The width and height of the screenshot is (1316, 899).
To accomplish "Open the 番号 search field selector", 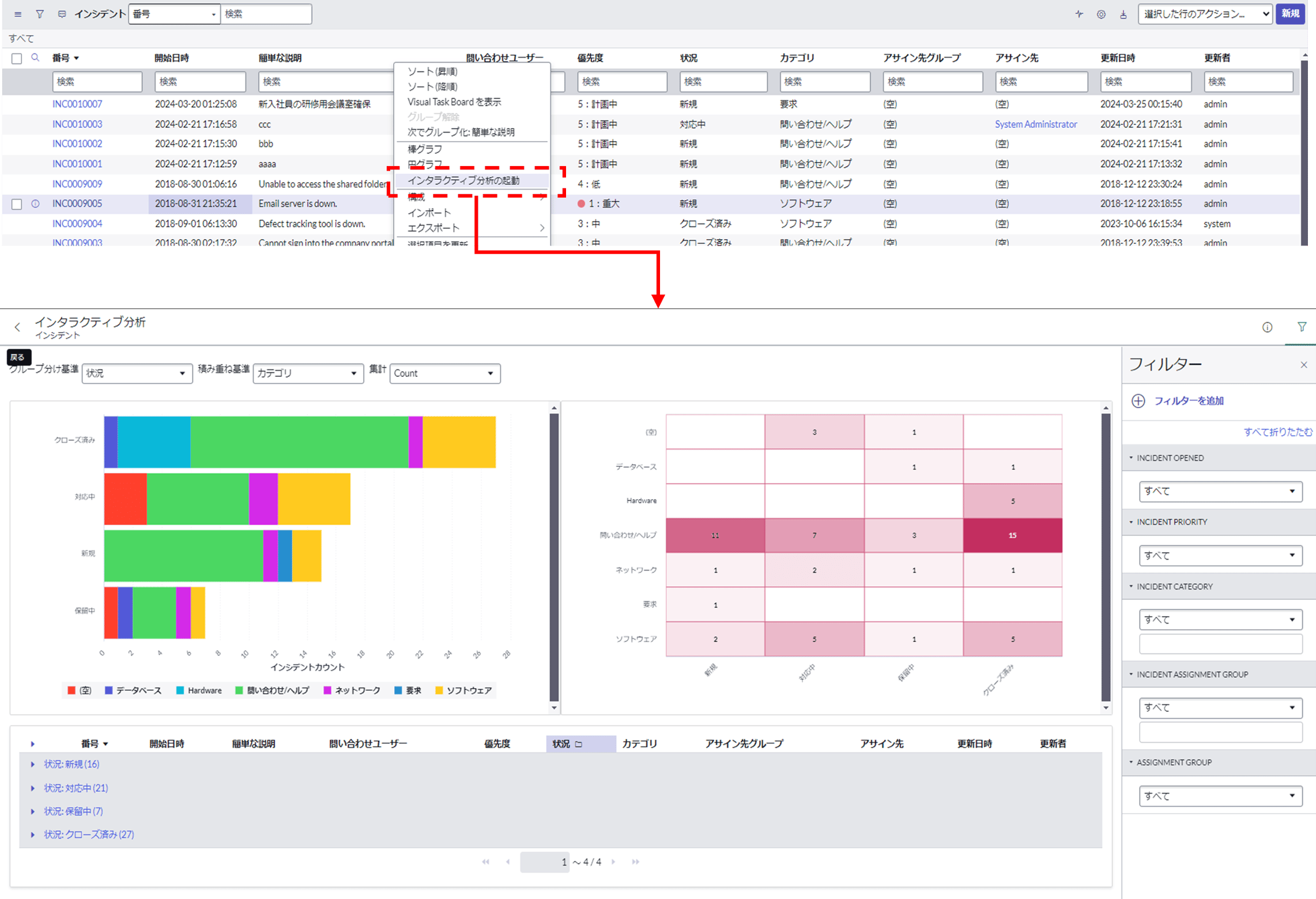I will (x=174, y=14).
